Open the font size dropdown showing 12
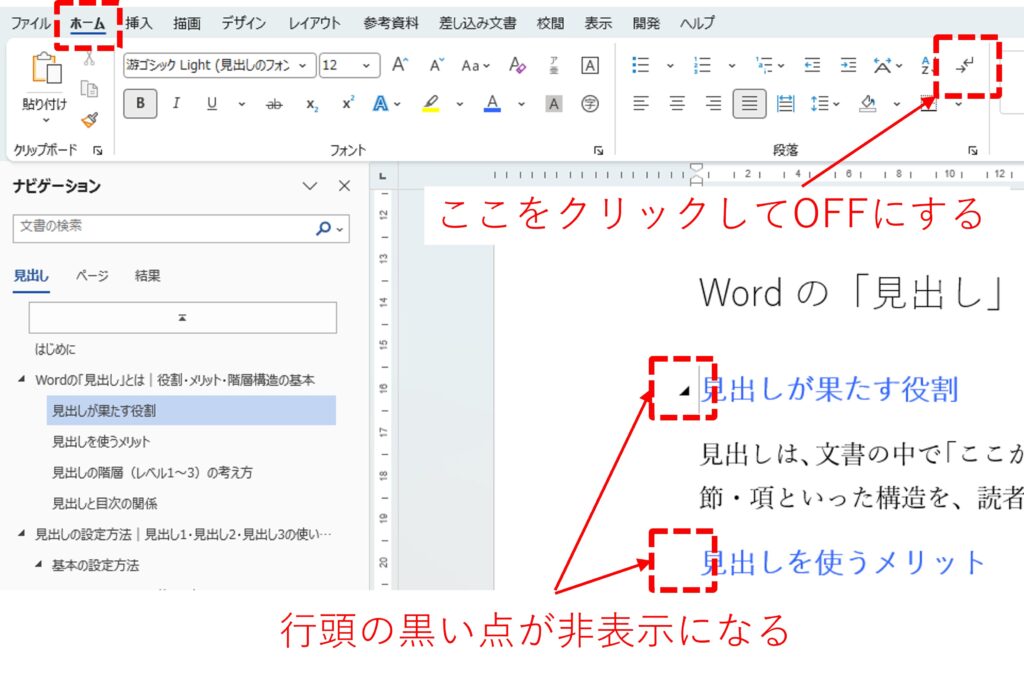 [366, 65]
